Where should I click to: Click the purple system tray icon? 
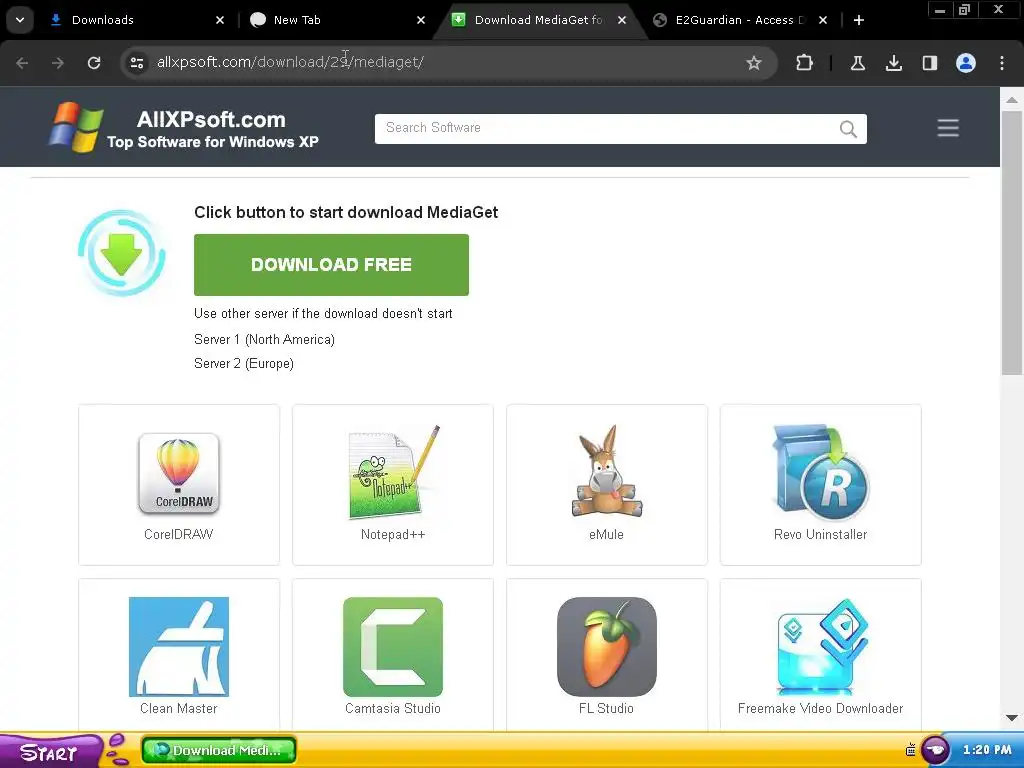(935, 750)
